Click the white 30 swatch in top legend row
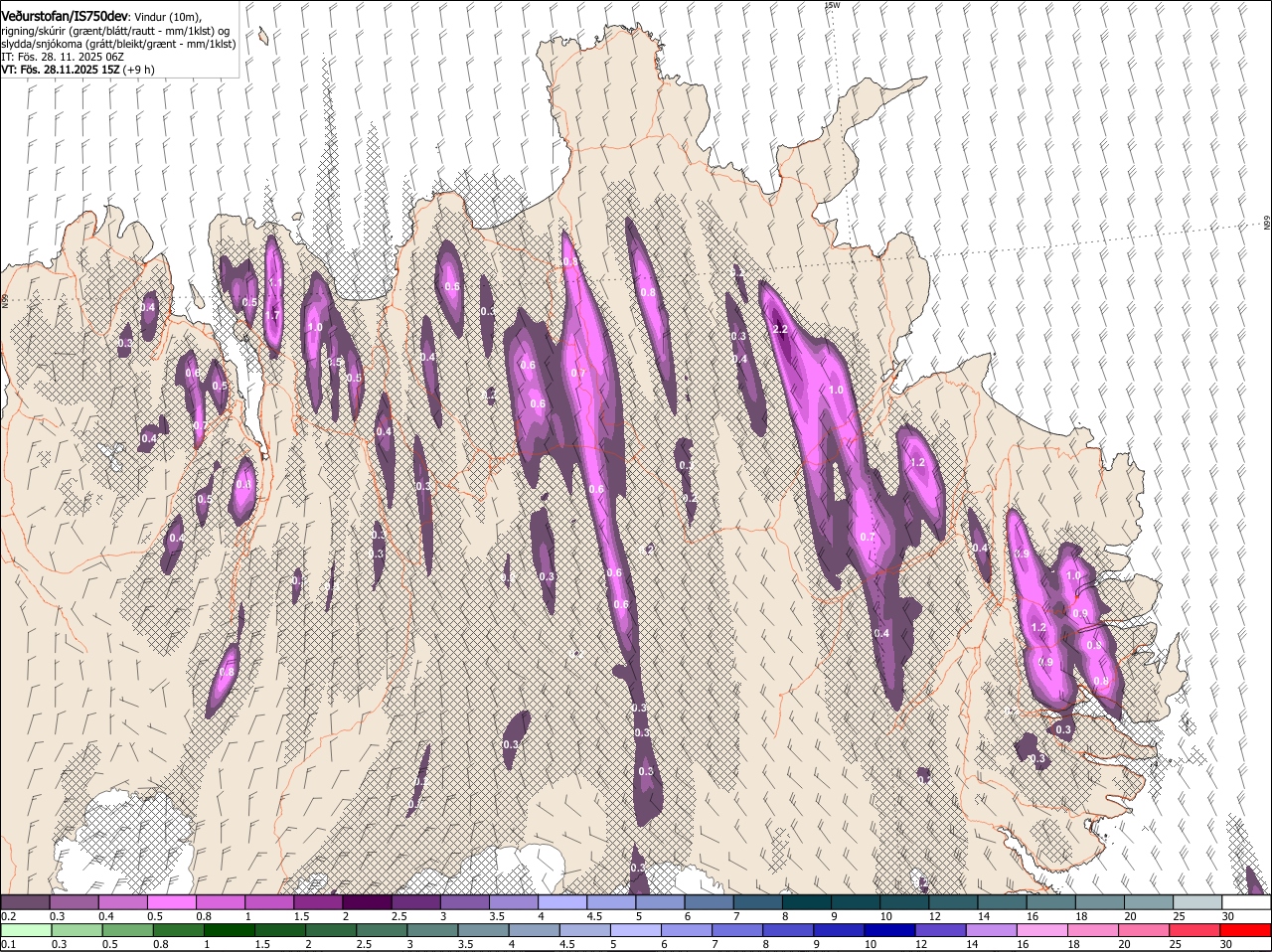 (1246, 902)
